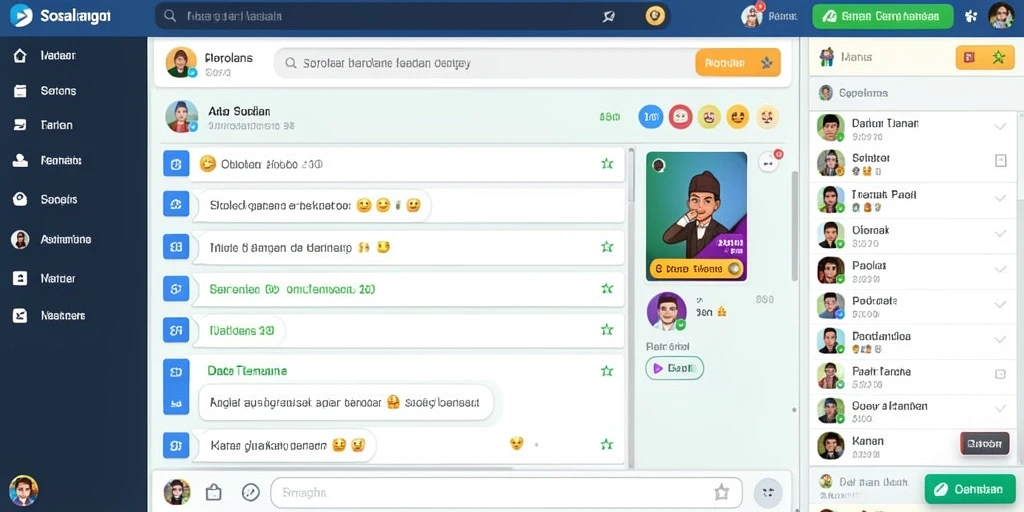The height and width of the screenshot is (512, 1024).
Task: Click the blue 1m reaction circle
Action: pyautogui.click(x=650, y=117)
